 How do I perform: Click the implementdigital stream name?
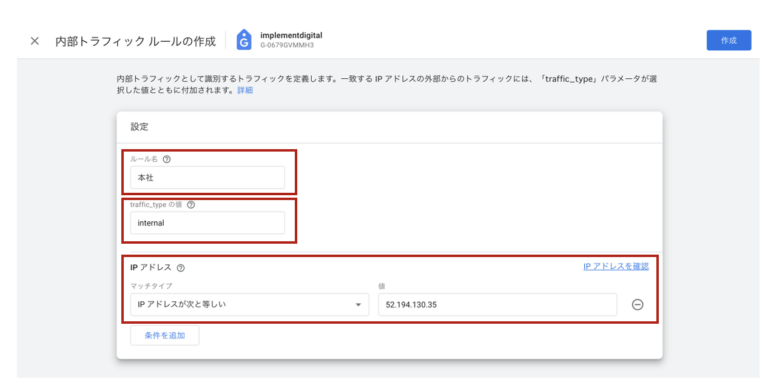[291, 35]
